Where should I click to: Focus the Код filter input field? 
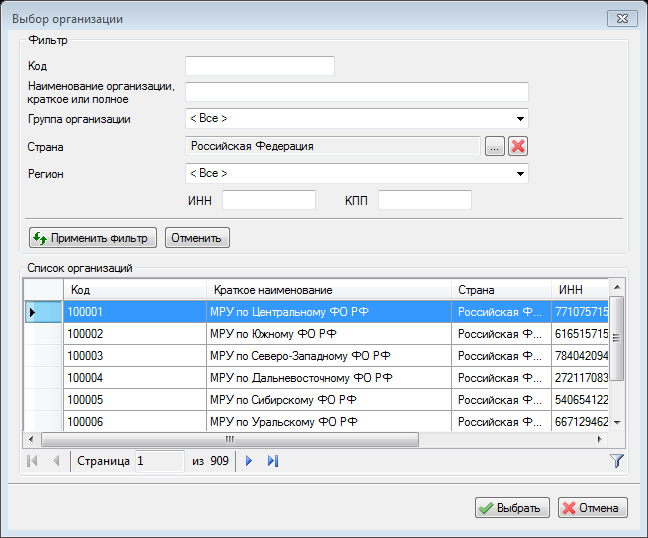260,66
